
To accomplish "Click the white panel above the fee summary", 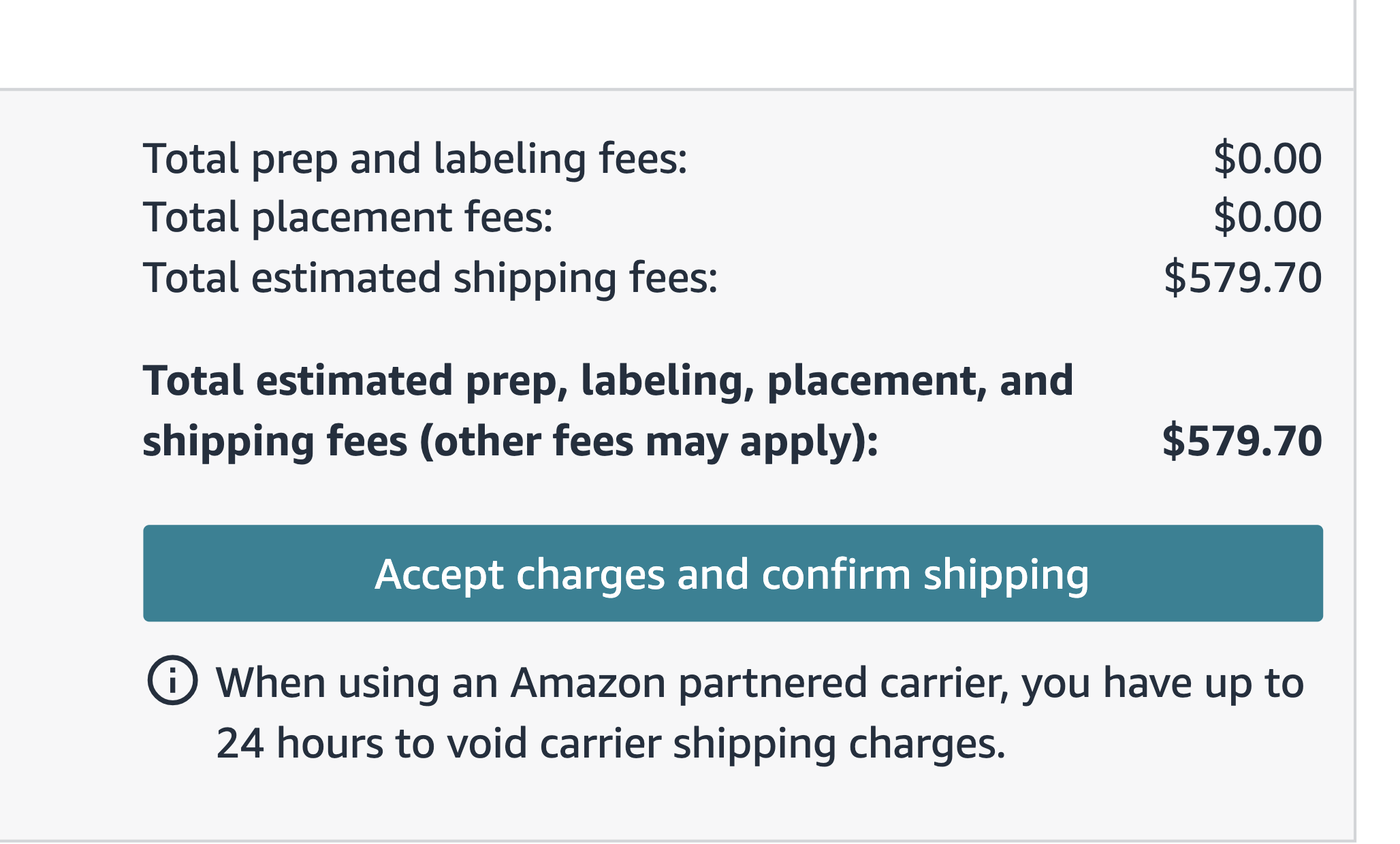I will click(677, 44).
